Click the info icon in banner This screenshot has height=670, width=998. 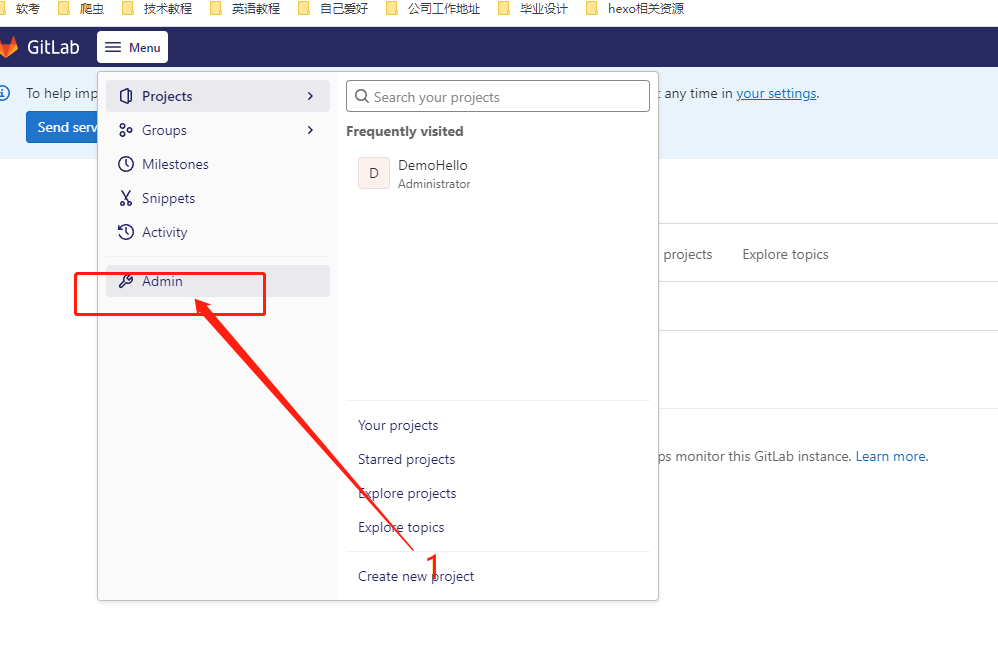pyautogui.click(x=4, y=94)
